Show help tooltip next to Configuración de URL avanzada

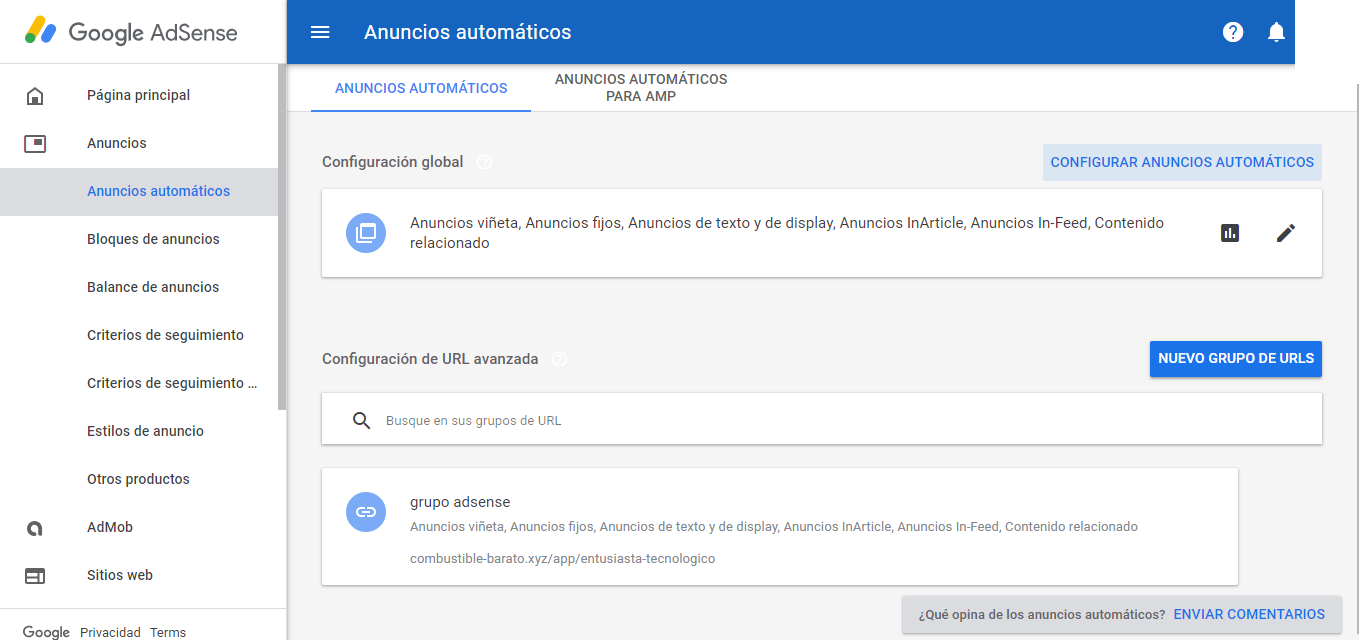pos(560,359)
